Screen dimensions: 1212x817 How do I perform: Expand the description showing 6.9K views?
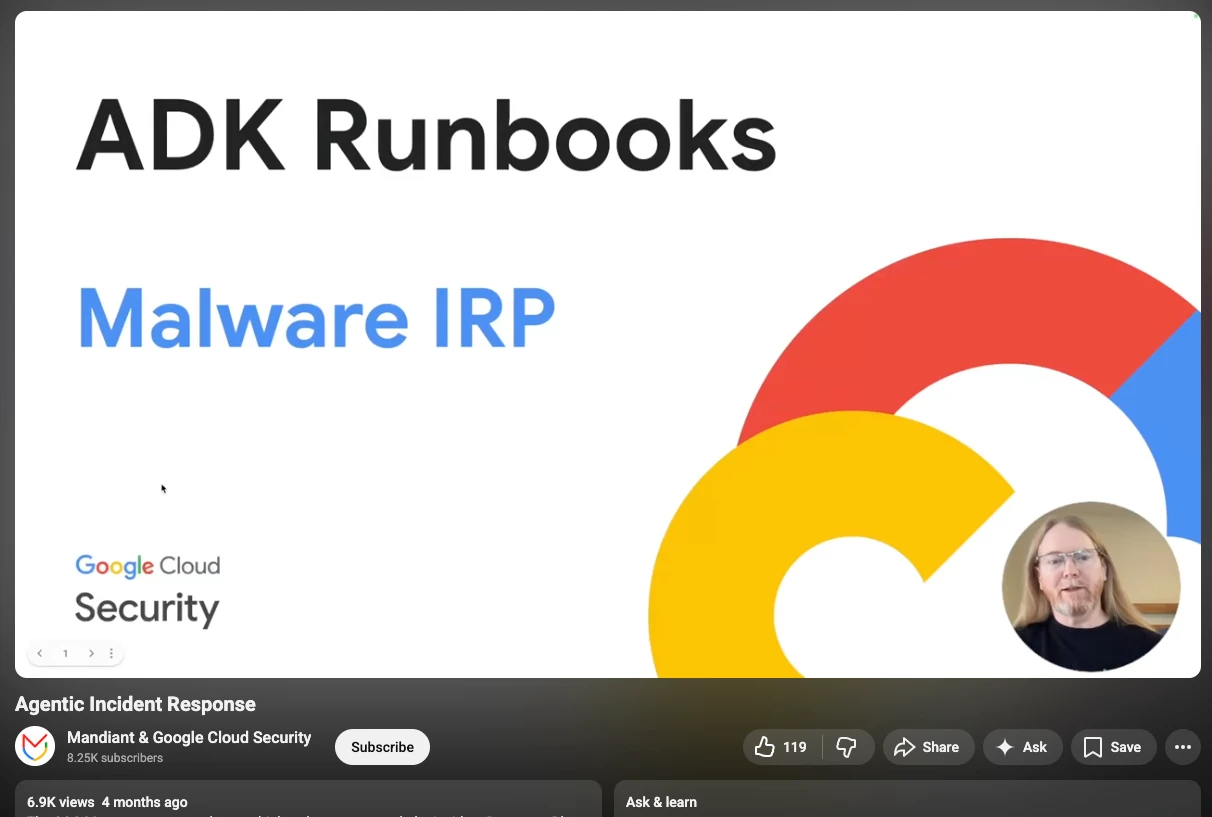click(x=308, y=799)
